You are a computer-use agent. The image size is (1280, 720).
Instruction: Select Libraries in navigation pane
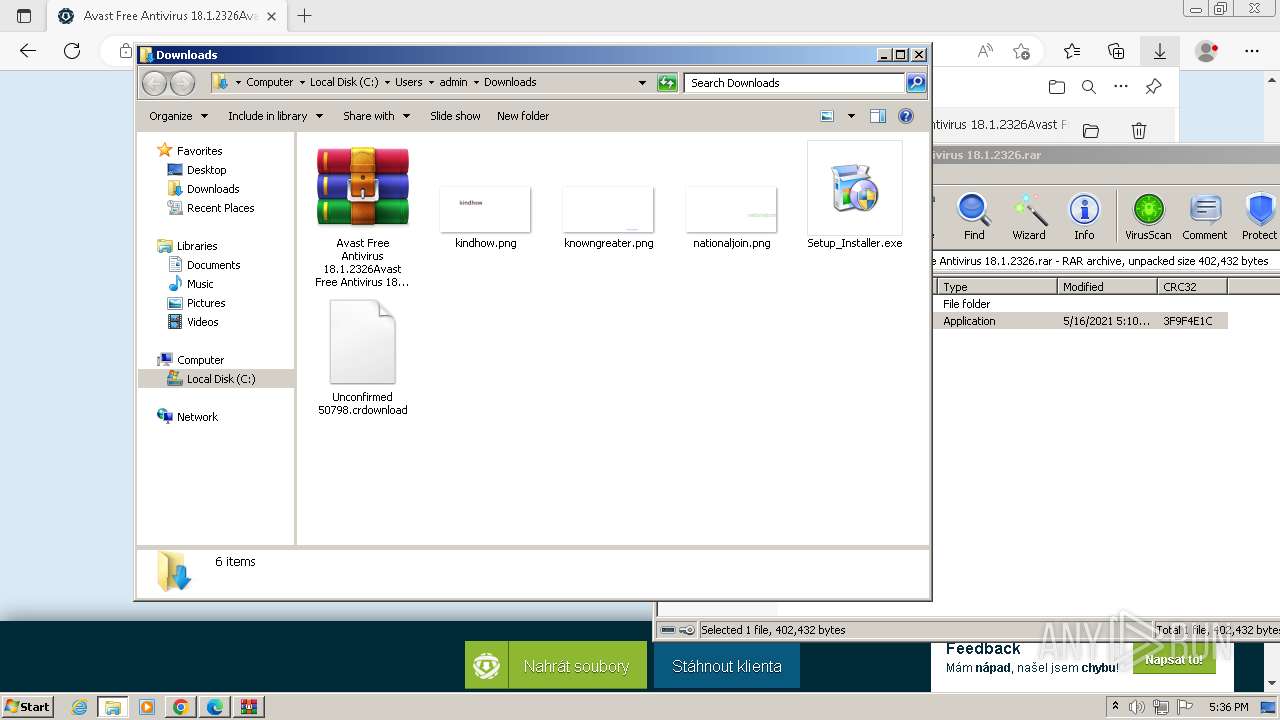197,246
